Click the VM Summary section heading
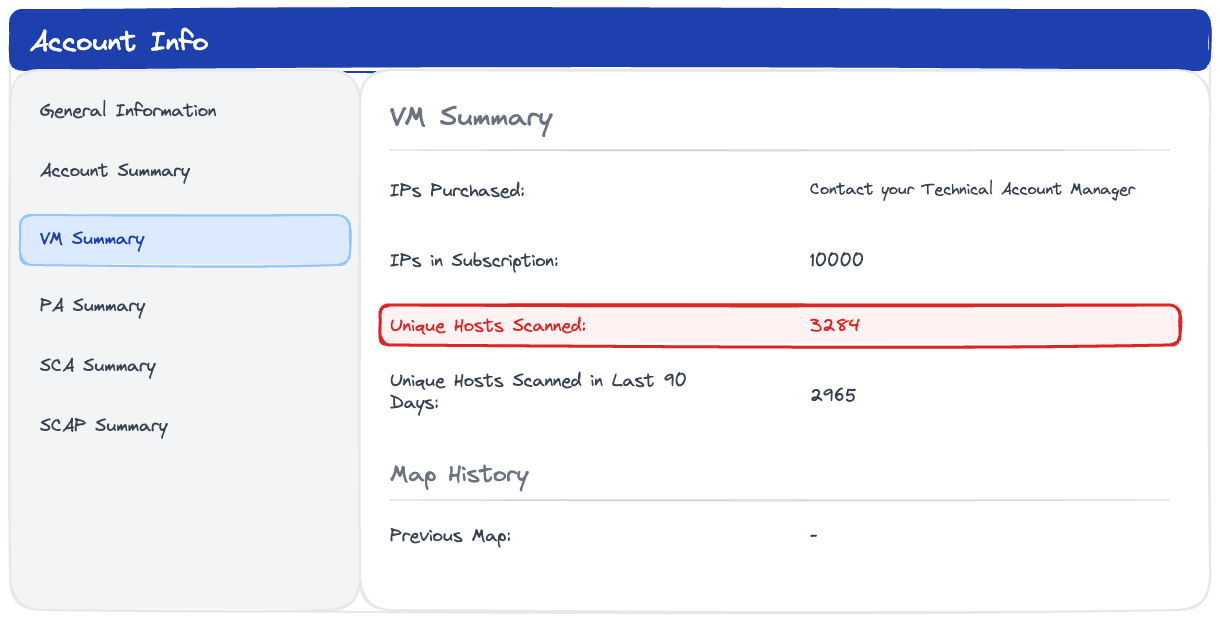This screenshot has height=620, width=1220. [470, 119]
